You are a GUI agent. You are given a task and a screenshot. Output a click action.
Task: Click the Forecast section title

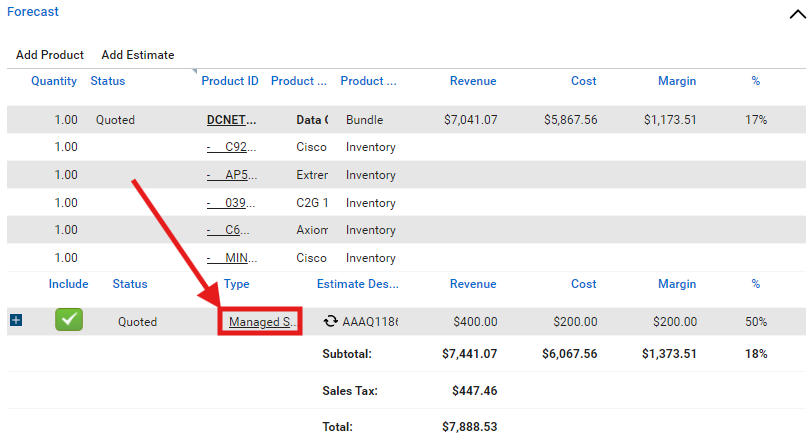point(33,12)
